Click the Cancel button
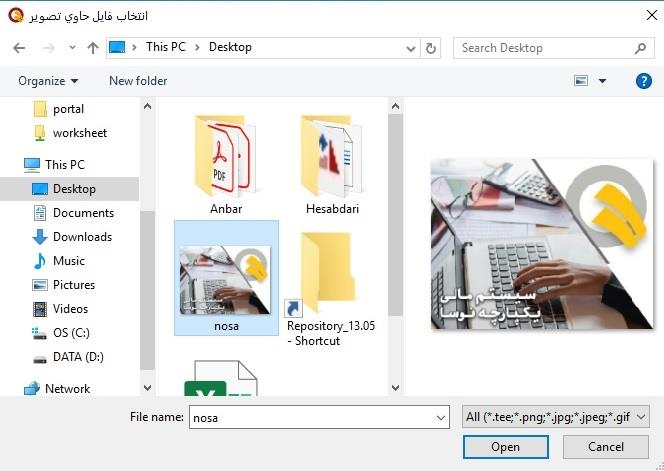Viewport: 664px width, 471px height. point(606,447)
